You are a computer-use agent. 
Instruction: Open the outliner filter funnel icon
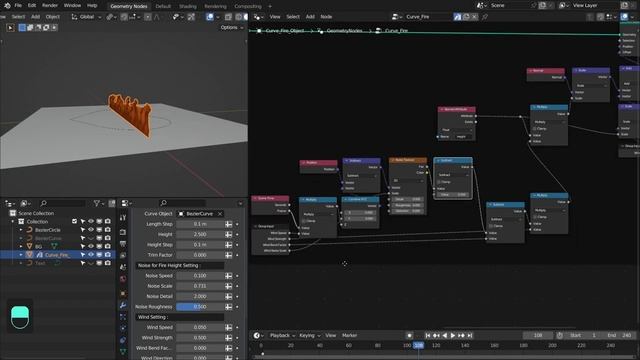[x=98, y=203]
